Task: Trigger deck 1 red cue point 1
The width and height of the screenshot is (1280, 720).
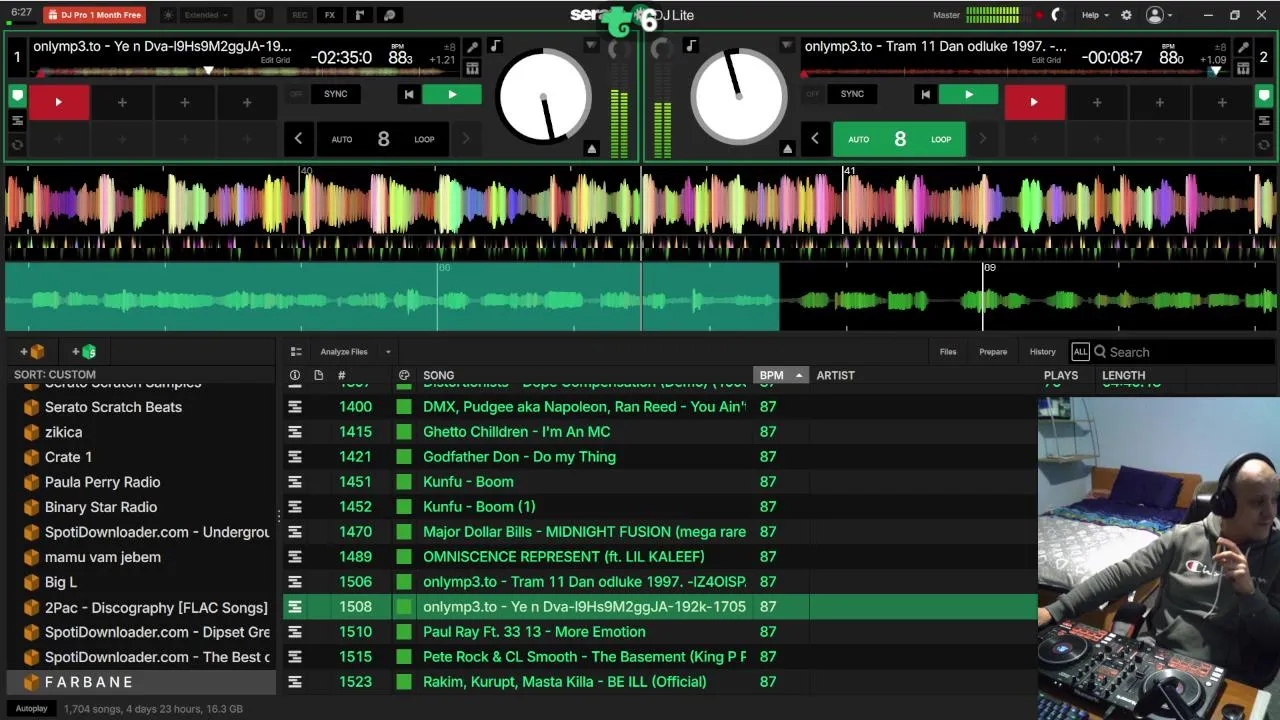Action: tap(58, 102)
